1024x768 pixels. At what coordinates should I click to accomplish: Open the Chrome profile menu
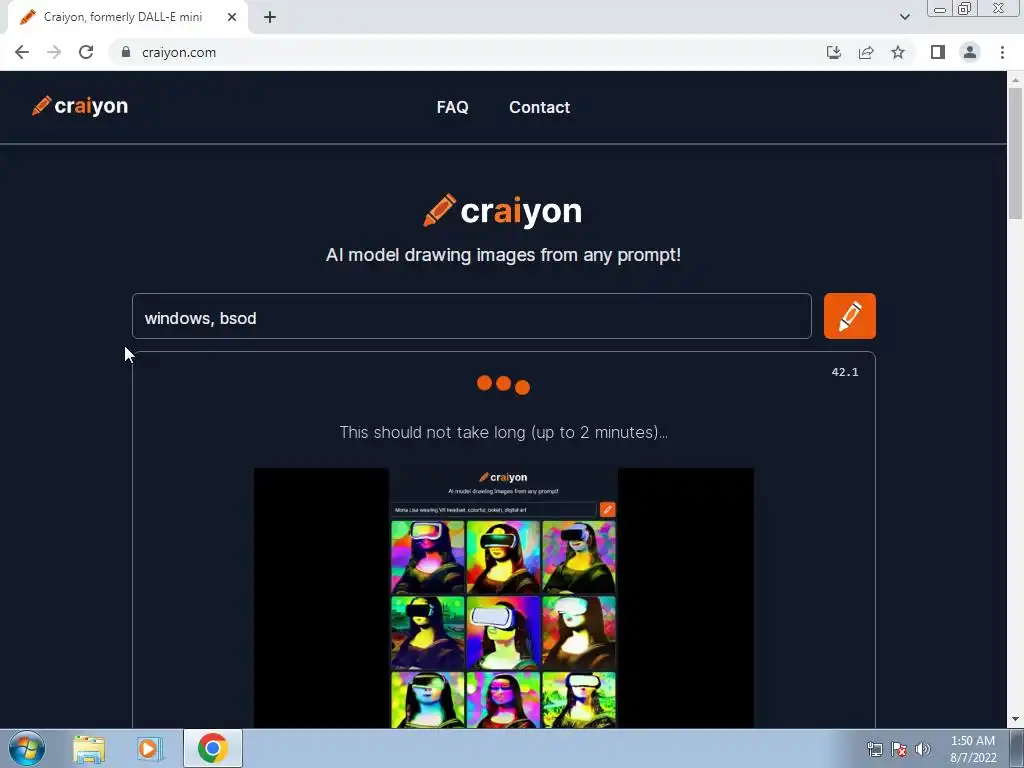click(x=970, y=52)
